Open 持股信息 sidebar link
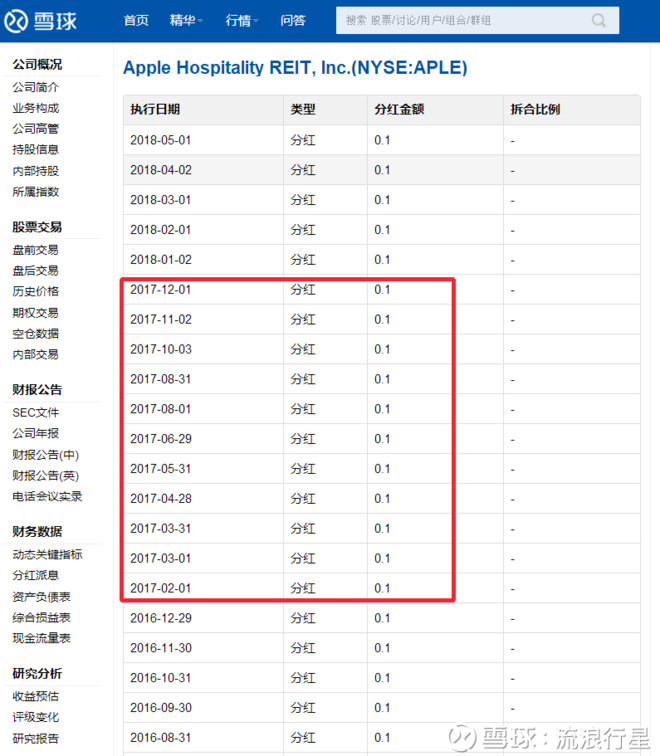Screen dimensions: 660x756 (36, 149)
